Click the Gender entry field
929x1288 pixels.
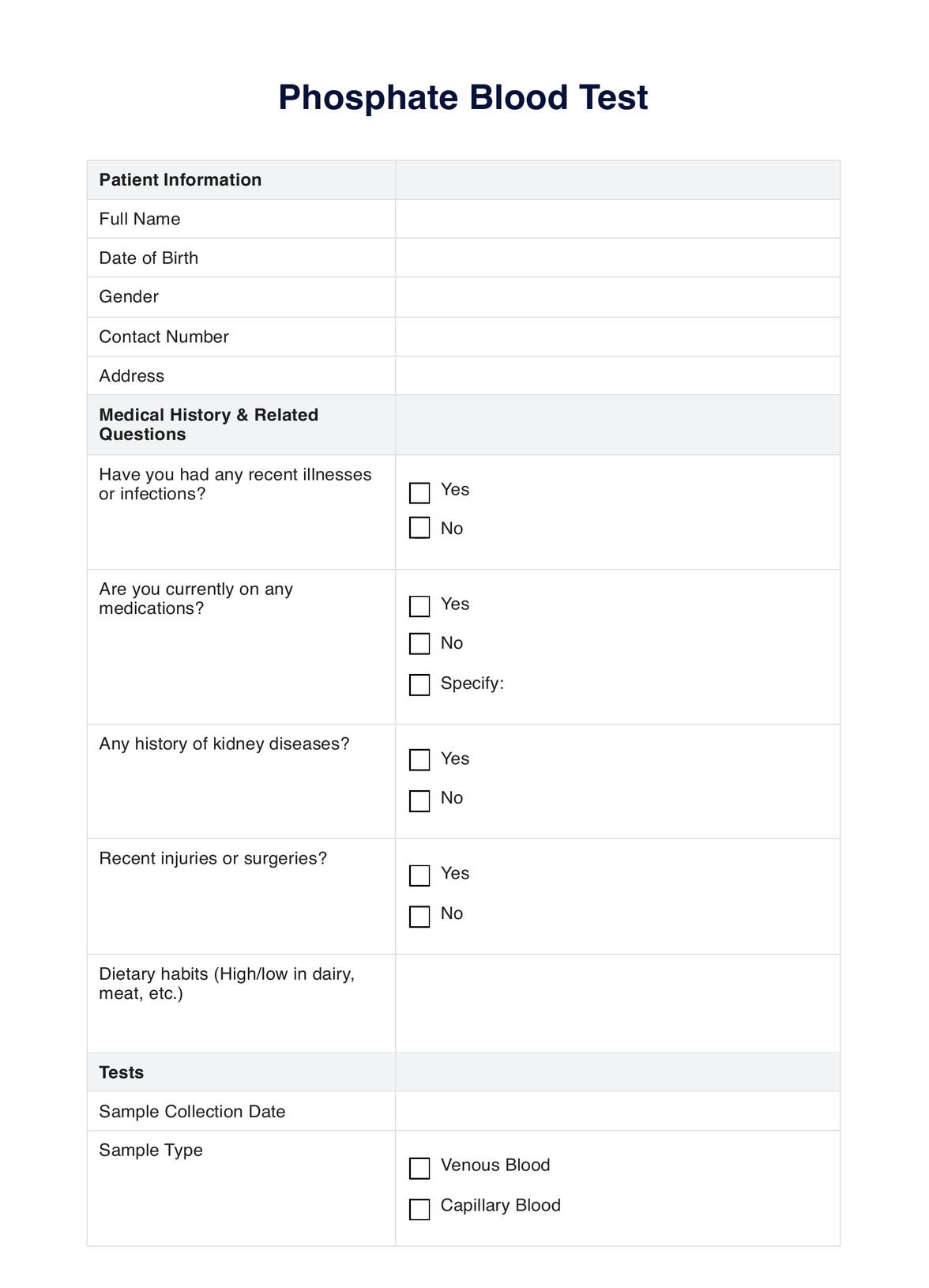617,297
